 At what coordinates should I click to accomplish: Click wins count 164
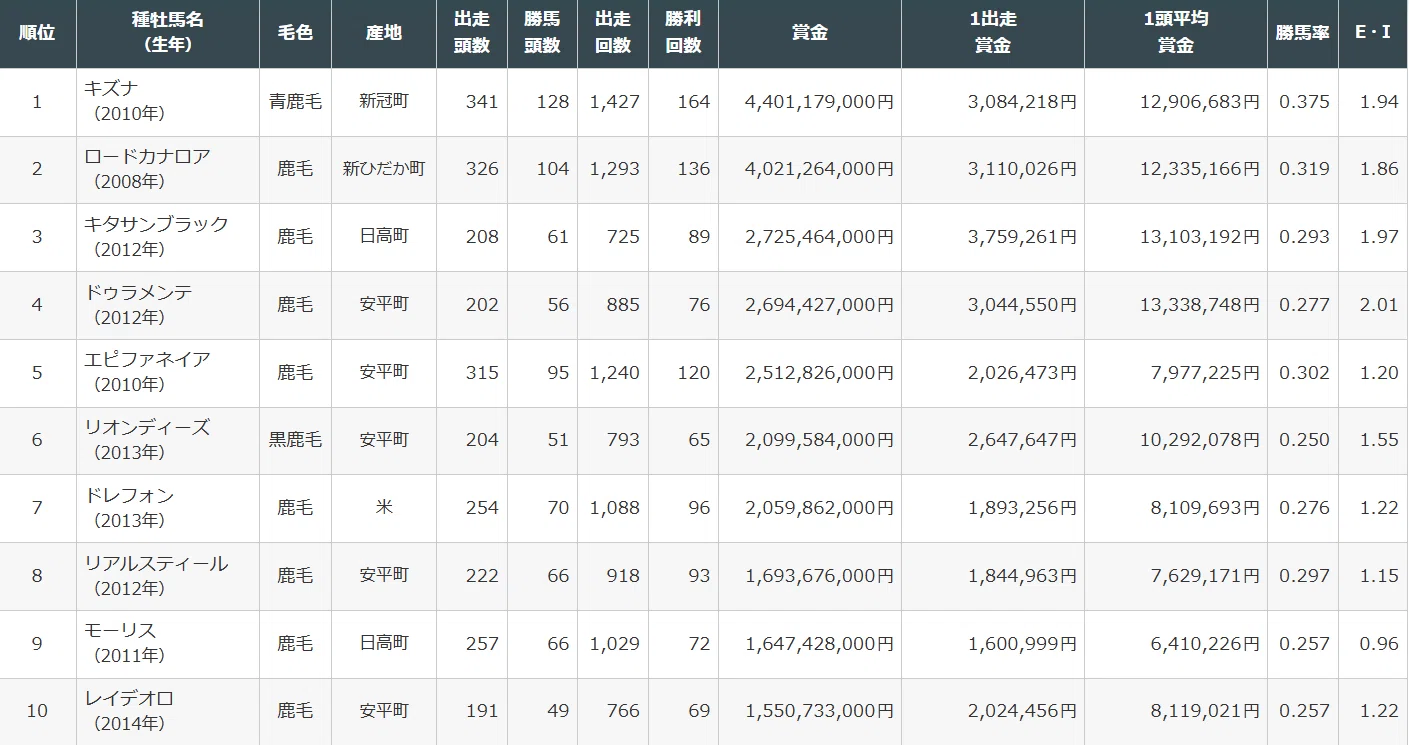click(693, 102)
